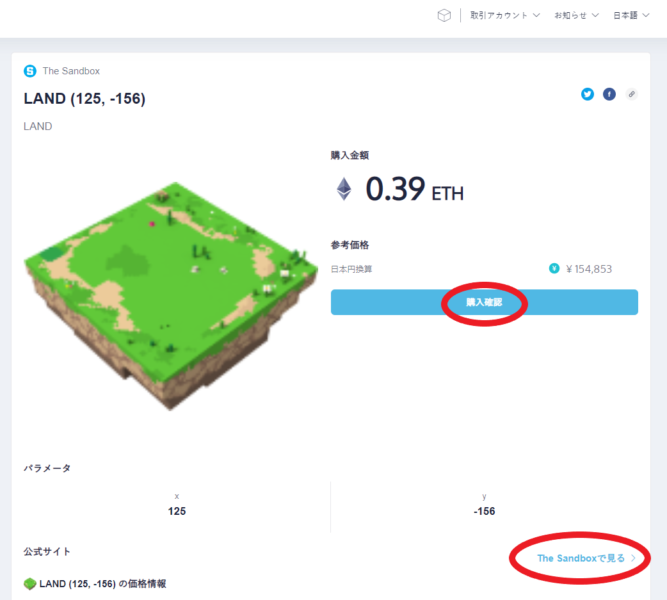Click the grey LAND category label

click(38, 126)
